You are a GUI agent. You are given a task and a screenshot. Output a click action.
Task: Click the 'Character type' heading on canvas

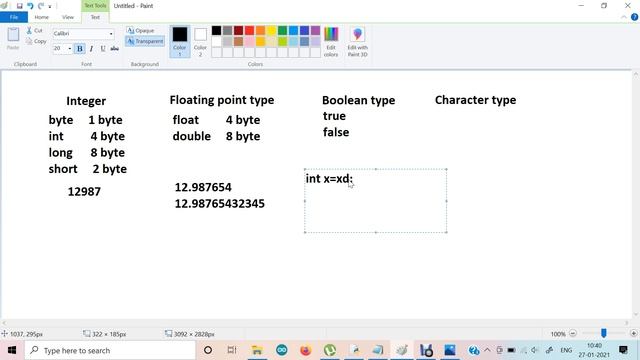[x=476, y=100]
